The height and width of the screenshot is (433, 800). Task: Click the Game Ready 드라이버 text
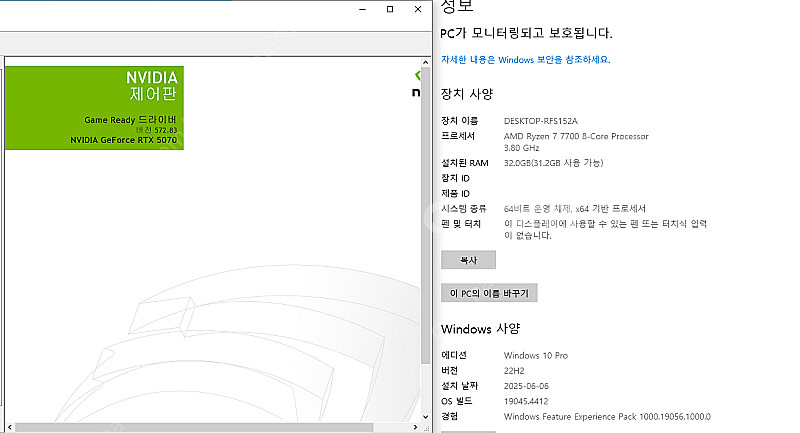130,120
